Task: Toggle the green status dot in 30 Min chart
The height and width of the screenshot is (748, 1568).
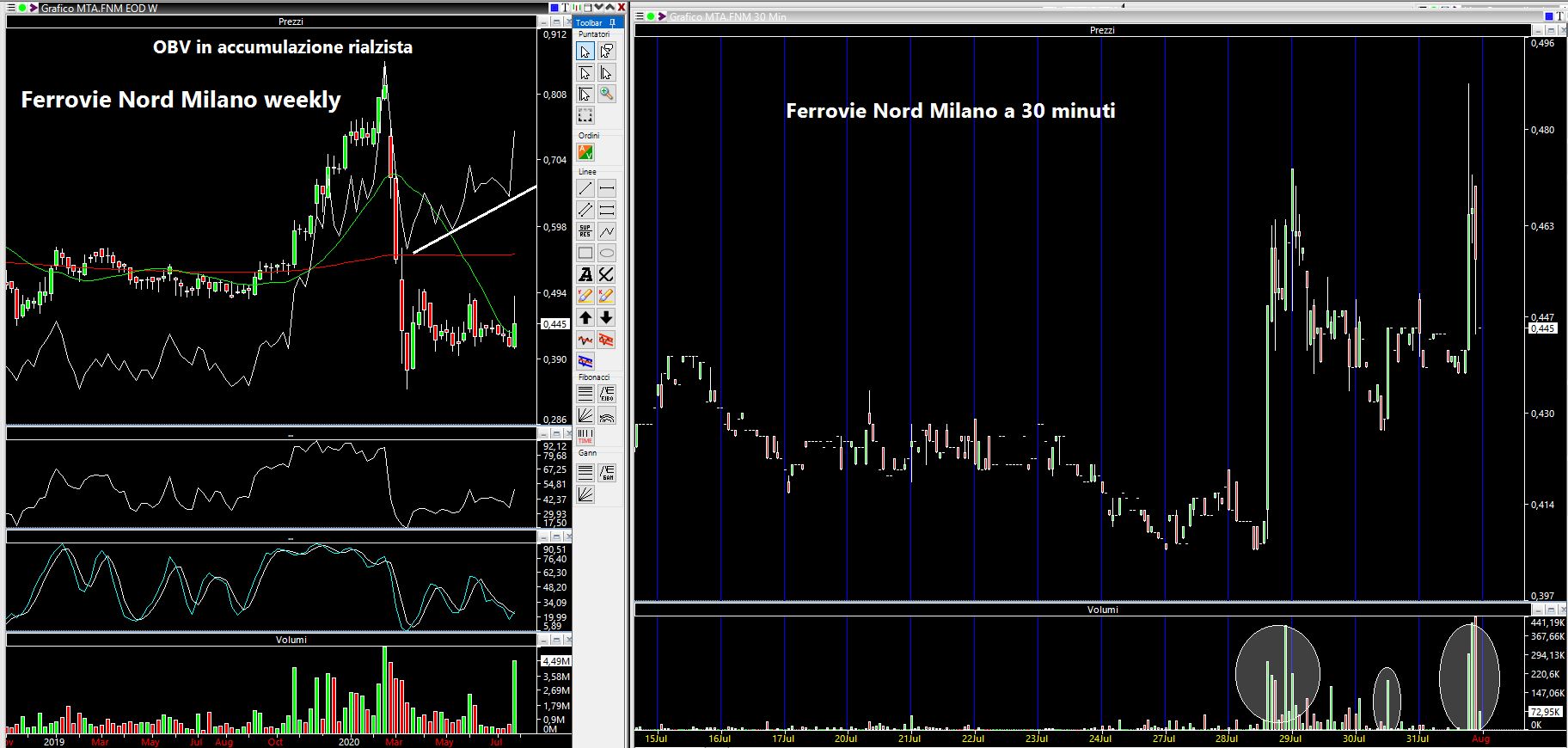Action: (x=651, y=16)
